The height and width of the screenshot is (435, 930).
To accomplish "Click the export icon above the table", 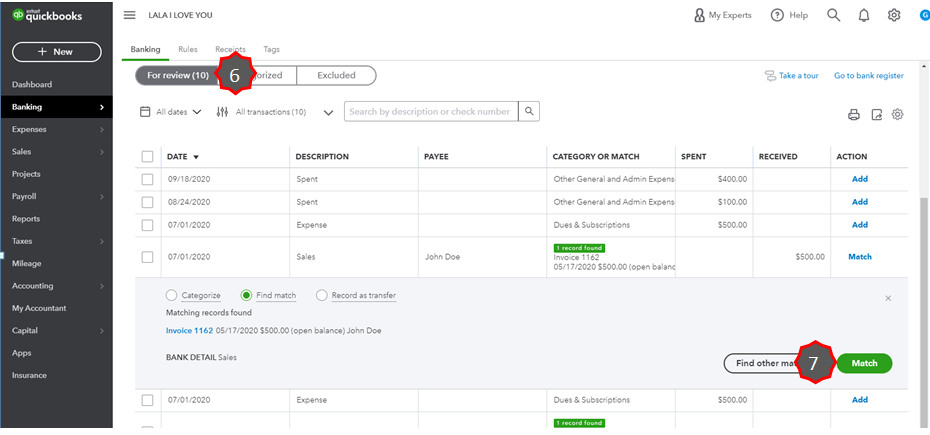I will pos(876,115).
